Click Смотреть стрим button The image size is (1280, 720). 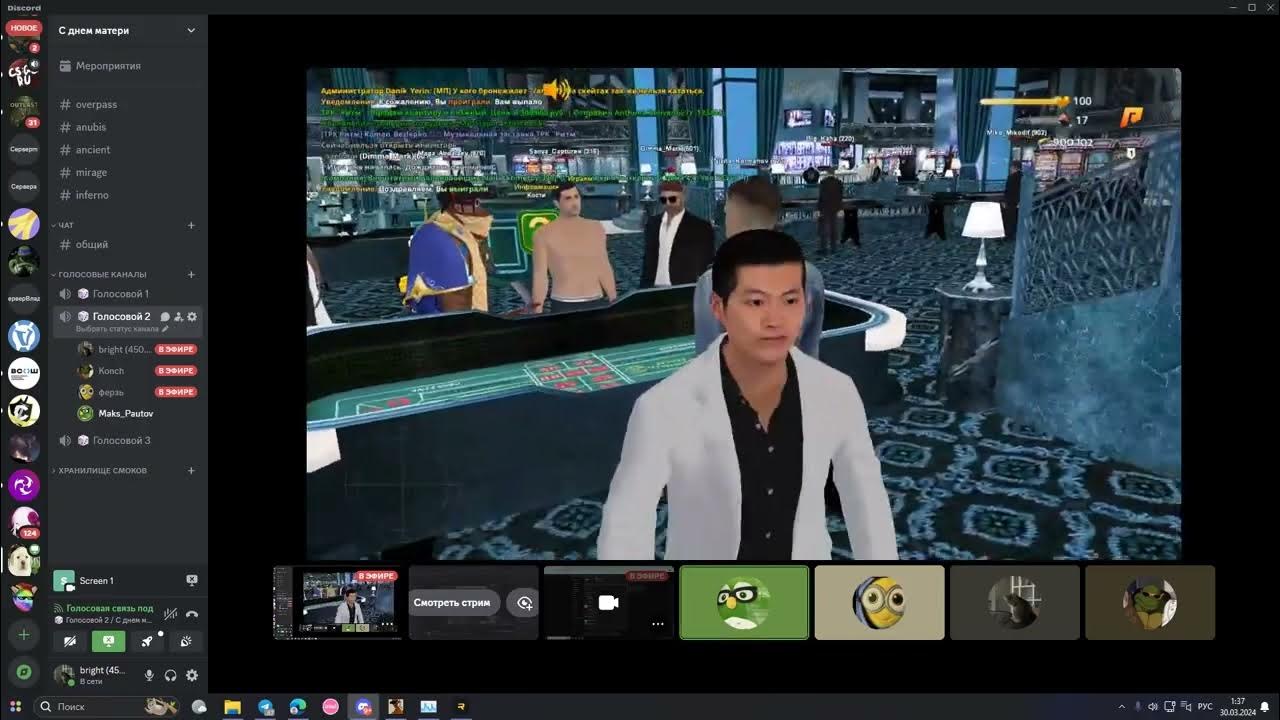pos(452,603)
